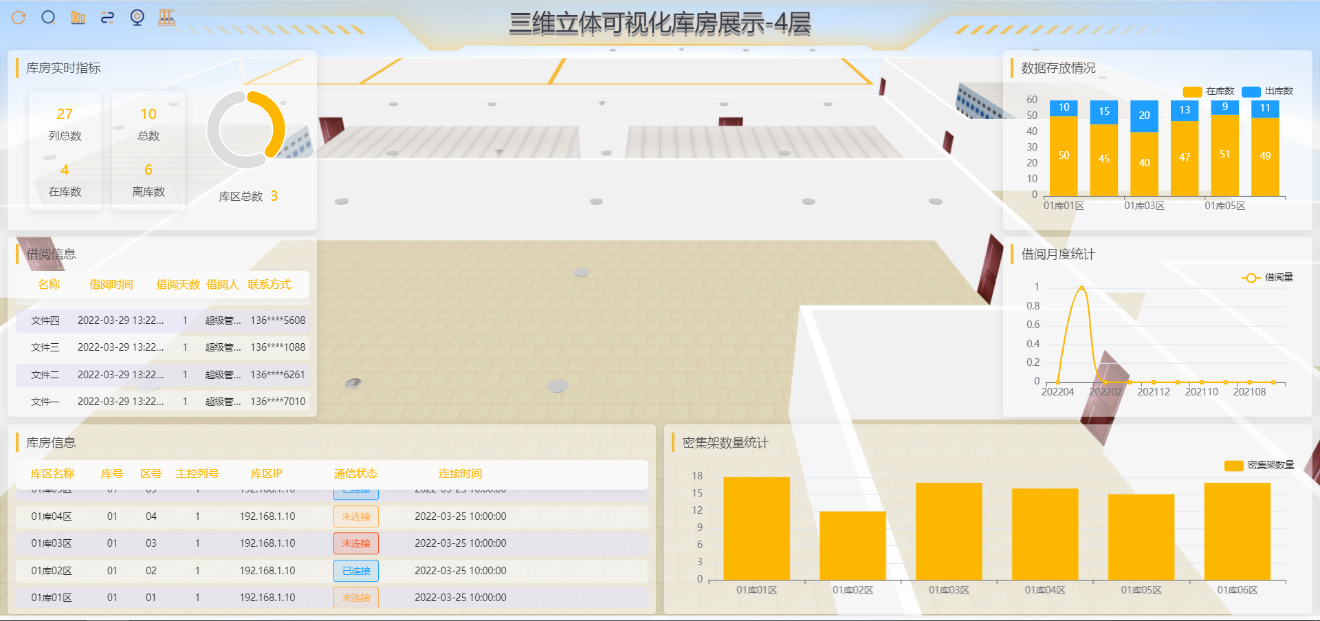This screenshot has width=1320, height=621.
Task: Click the 01库02区 bar in 密集架数量统计 chart
Action: pyautogui.click(x=852, y=545)
